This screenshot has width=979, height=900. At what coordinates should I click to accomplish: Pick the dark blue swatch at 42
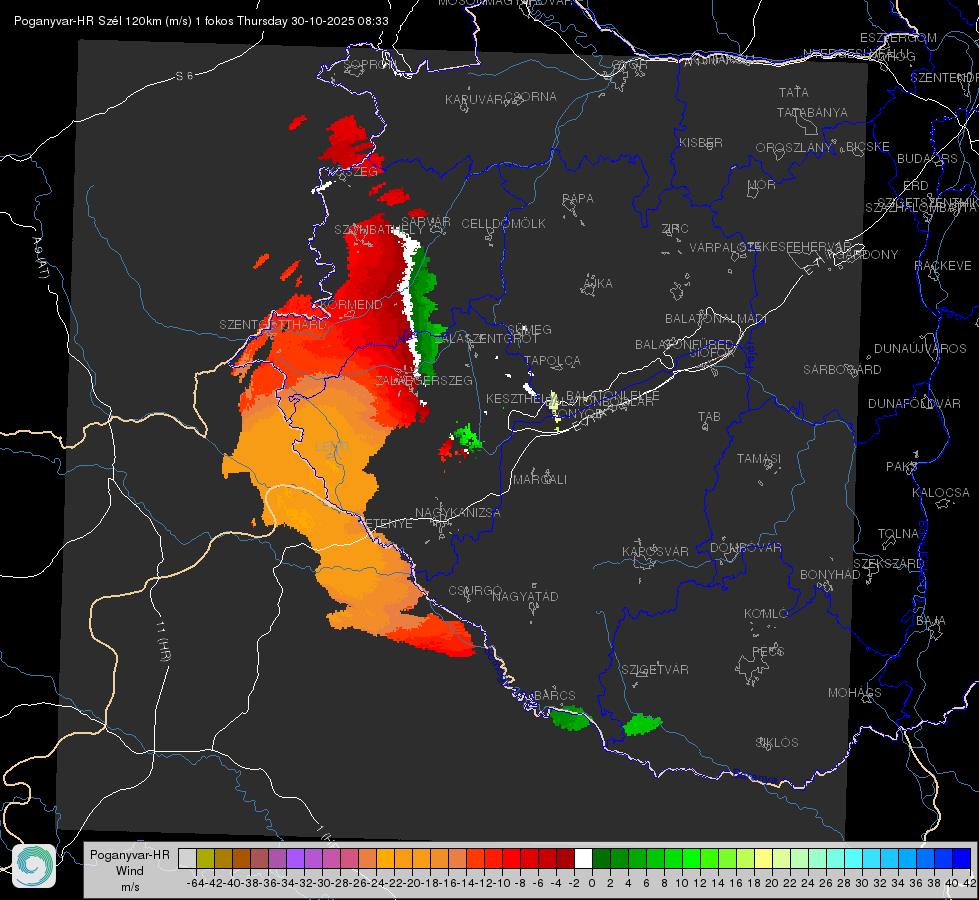click(x=962, y=858)
